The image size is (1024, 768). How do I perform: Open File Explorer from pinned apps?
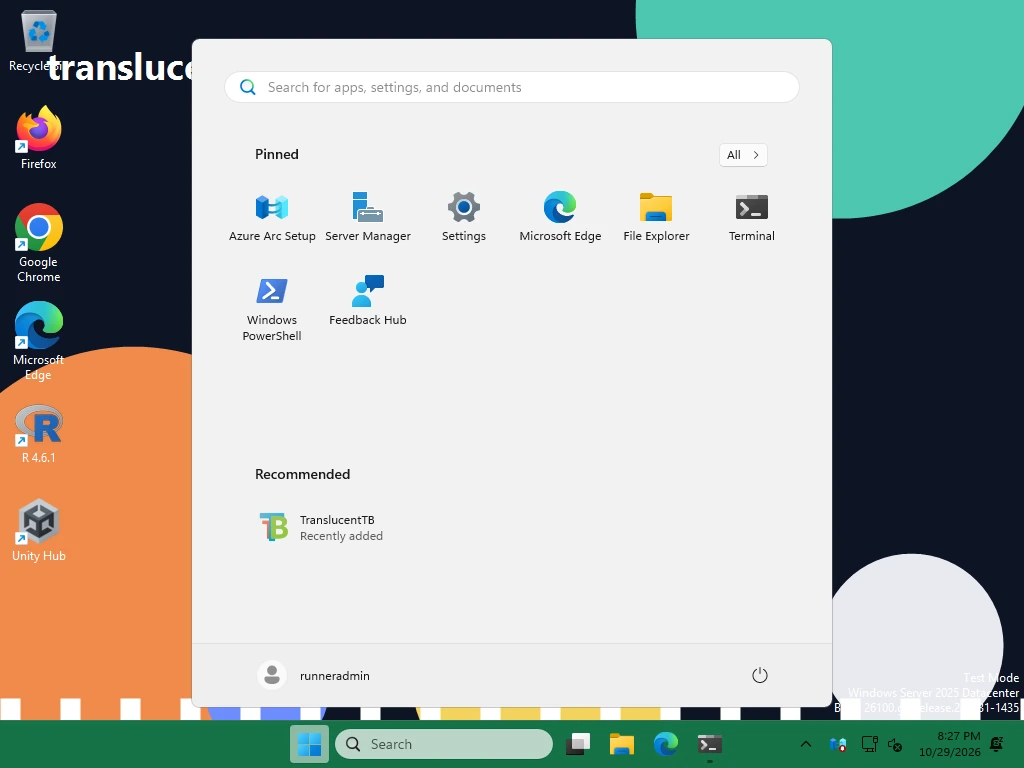(656, 217)
